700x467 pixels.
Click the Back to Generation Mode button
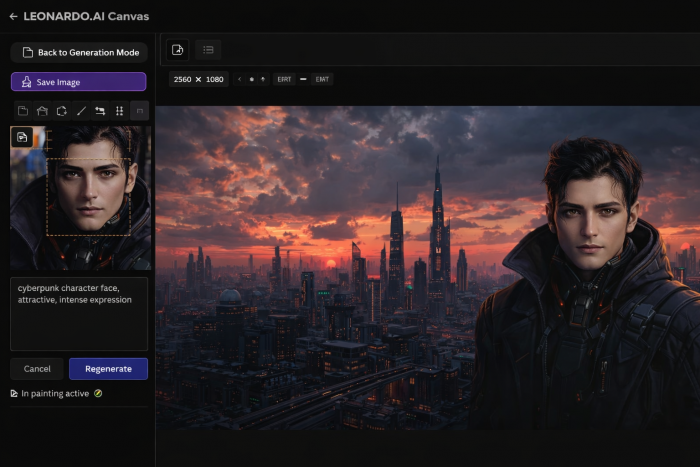(79, 52)
